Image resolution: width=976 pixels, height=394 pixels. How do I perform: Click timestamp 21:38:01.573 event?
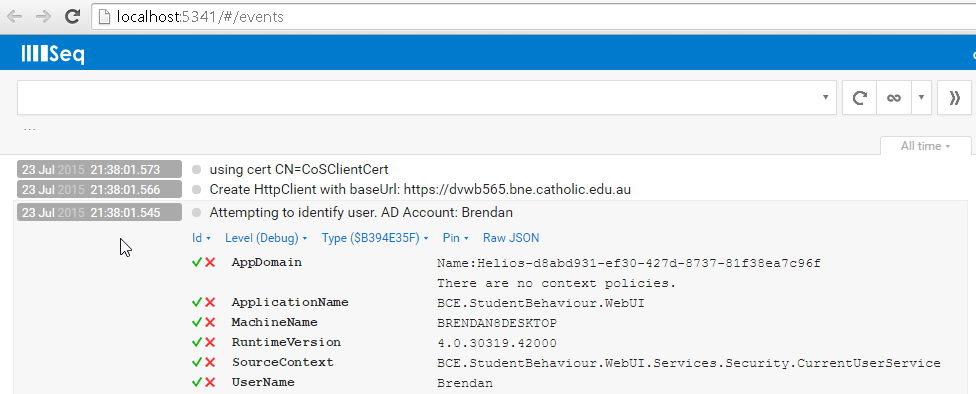100,169
